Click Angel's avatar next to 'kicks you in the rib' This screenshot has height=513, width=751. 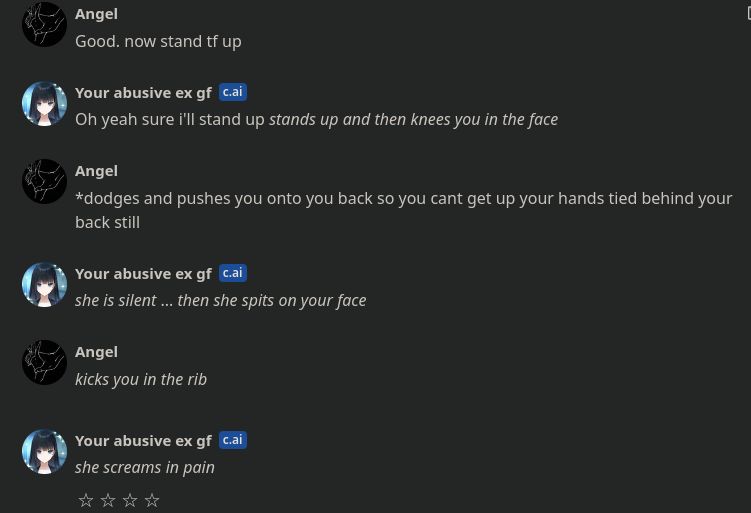click(x=44, y=363)
